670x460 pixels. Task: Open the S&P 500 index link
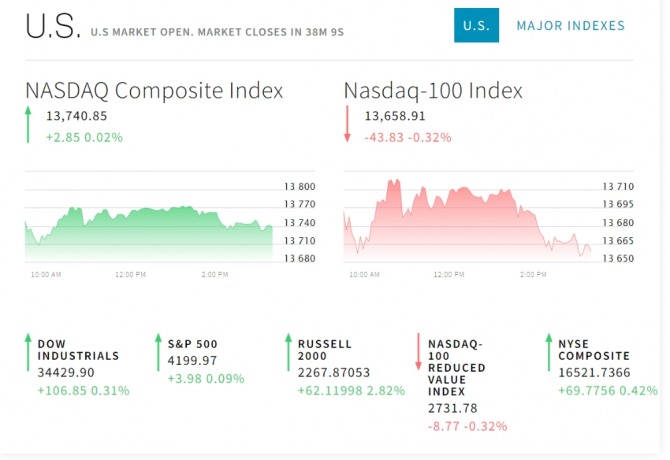point(193,343)
